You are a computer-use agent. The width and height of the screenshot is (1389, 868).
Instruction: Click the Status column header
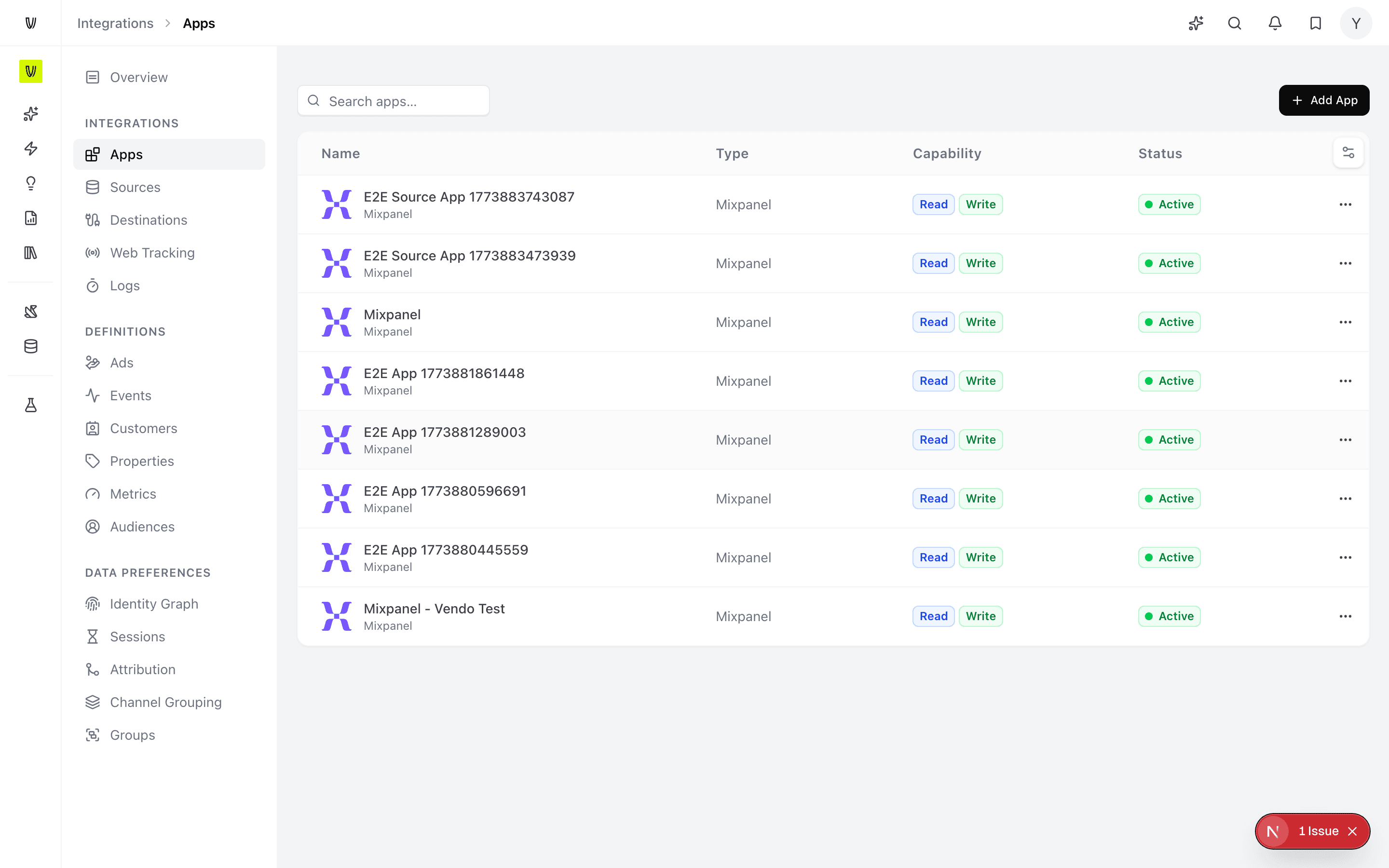1160,153
